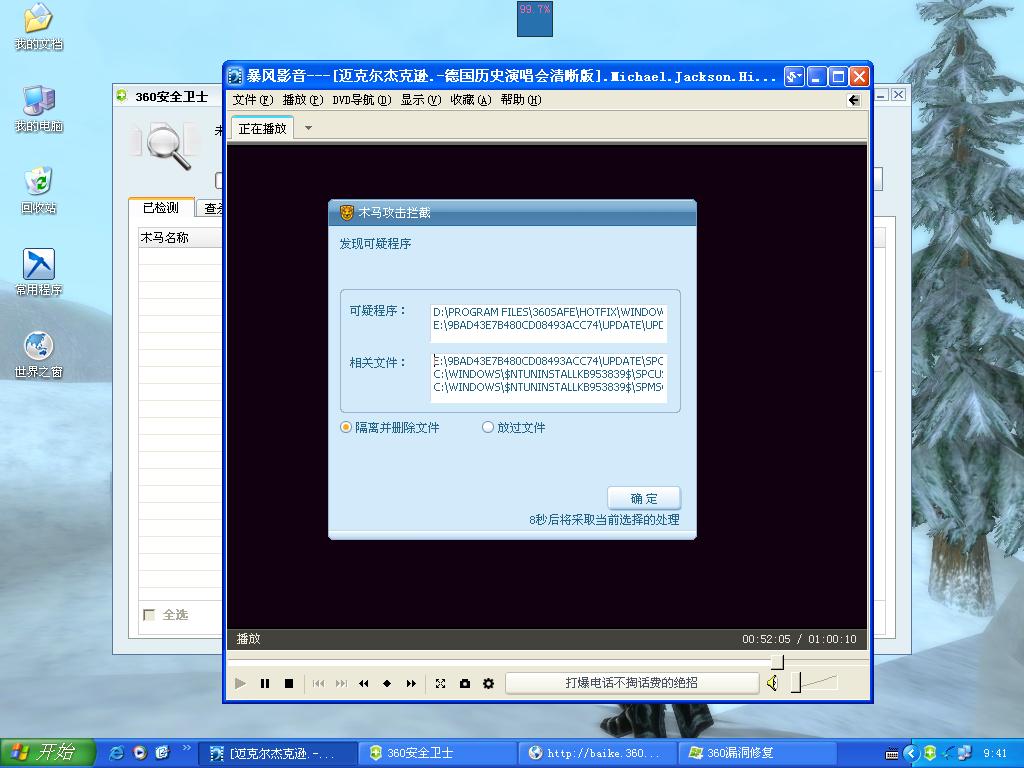Click the diamond icon between rewind and forward

[387, 683]
